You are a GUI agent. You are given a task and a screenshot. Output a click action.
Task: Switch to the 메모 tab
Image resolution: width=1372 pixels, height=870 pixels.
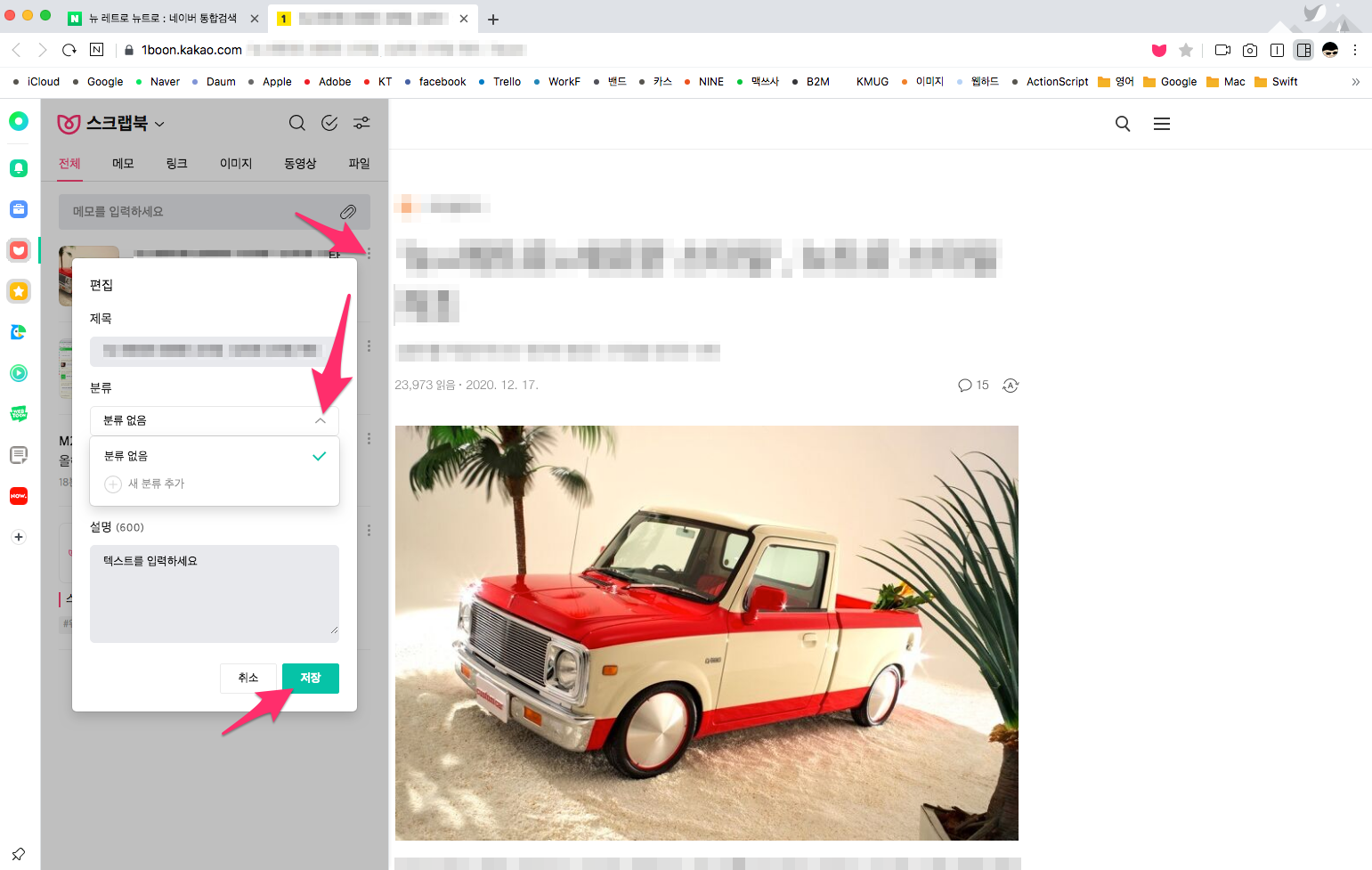coord(123,164)
